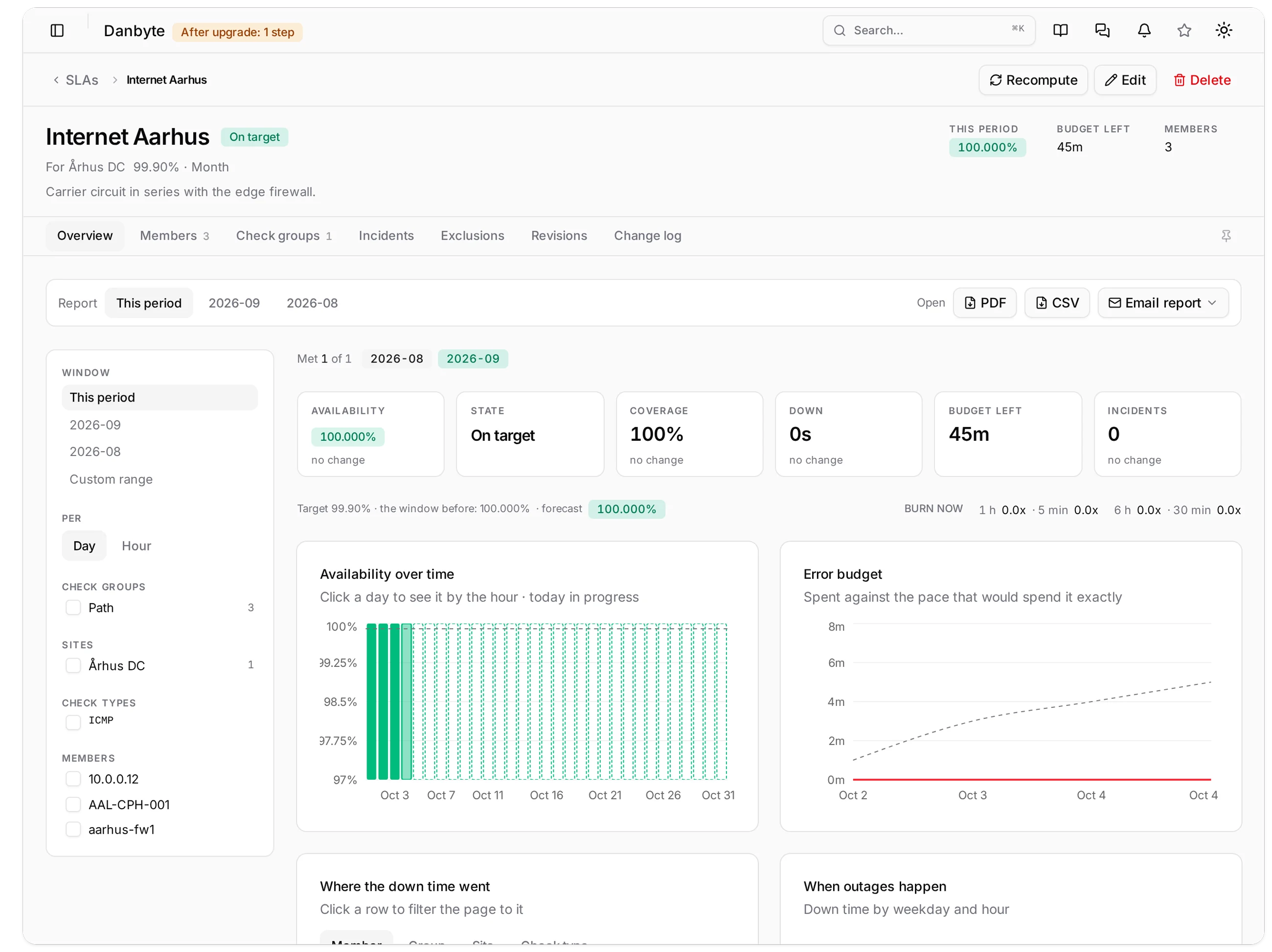Viewport: 1272px width, 952px height.
Task: Go back to SLAs breadcrumb
Action: tap(75, 80)
